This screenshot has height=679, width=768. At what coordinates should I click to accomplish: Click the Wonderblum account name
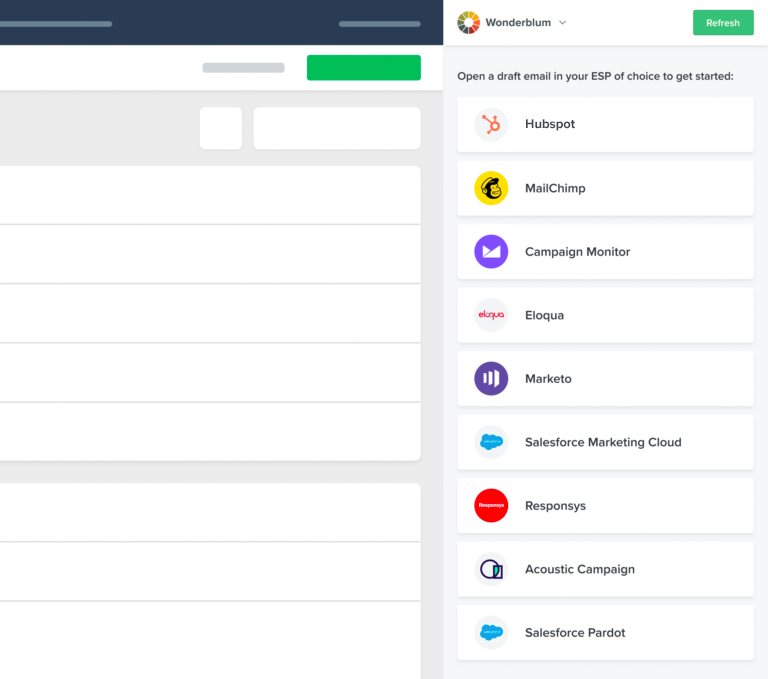(518, 23)
